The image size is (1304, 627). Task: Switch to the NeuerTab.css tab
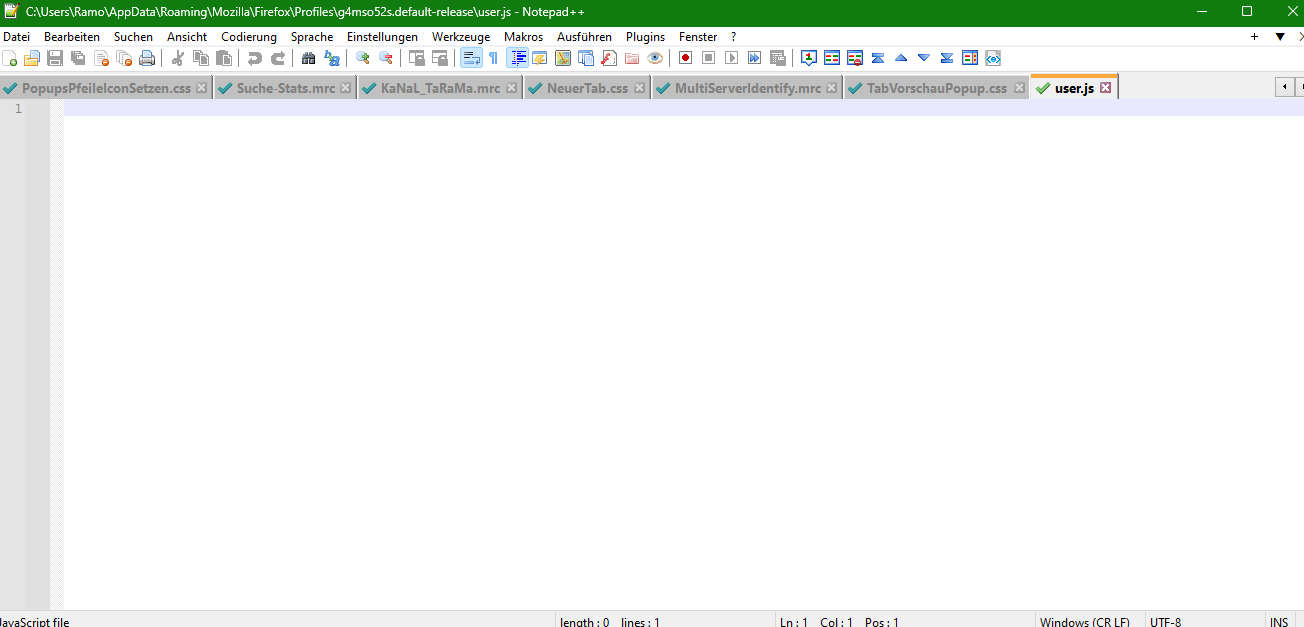586,88
